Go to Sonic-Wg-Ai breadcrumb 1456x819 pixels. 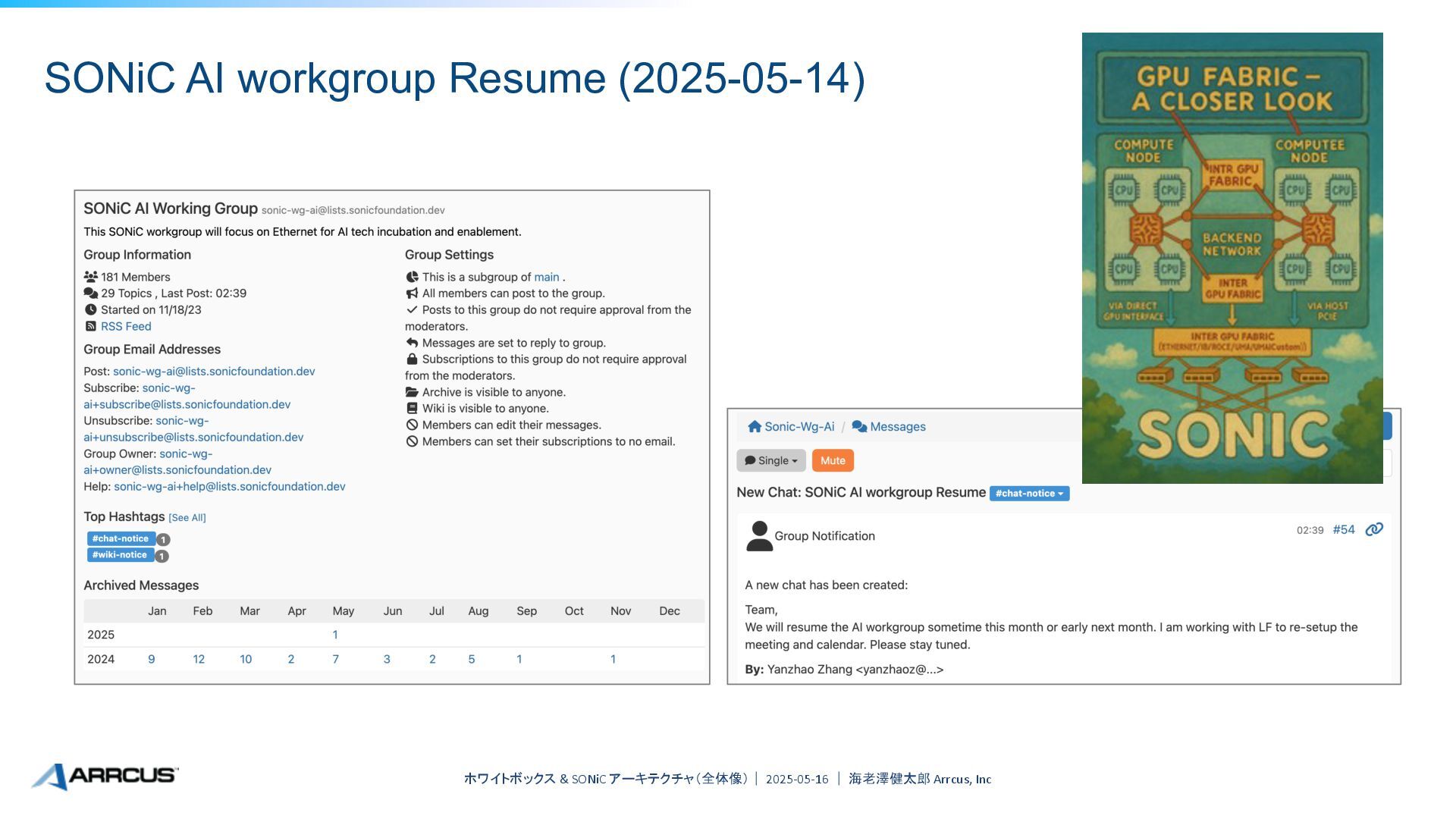[x=799, y=426]
